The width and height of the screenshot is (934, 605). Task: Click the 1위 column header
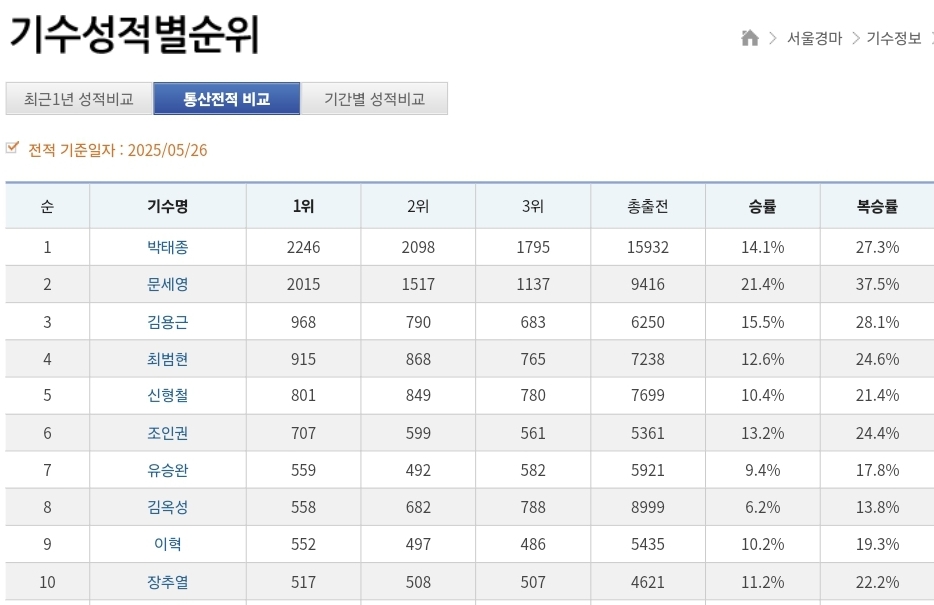coord(303,207)
